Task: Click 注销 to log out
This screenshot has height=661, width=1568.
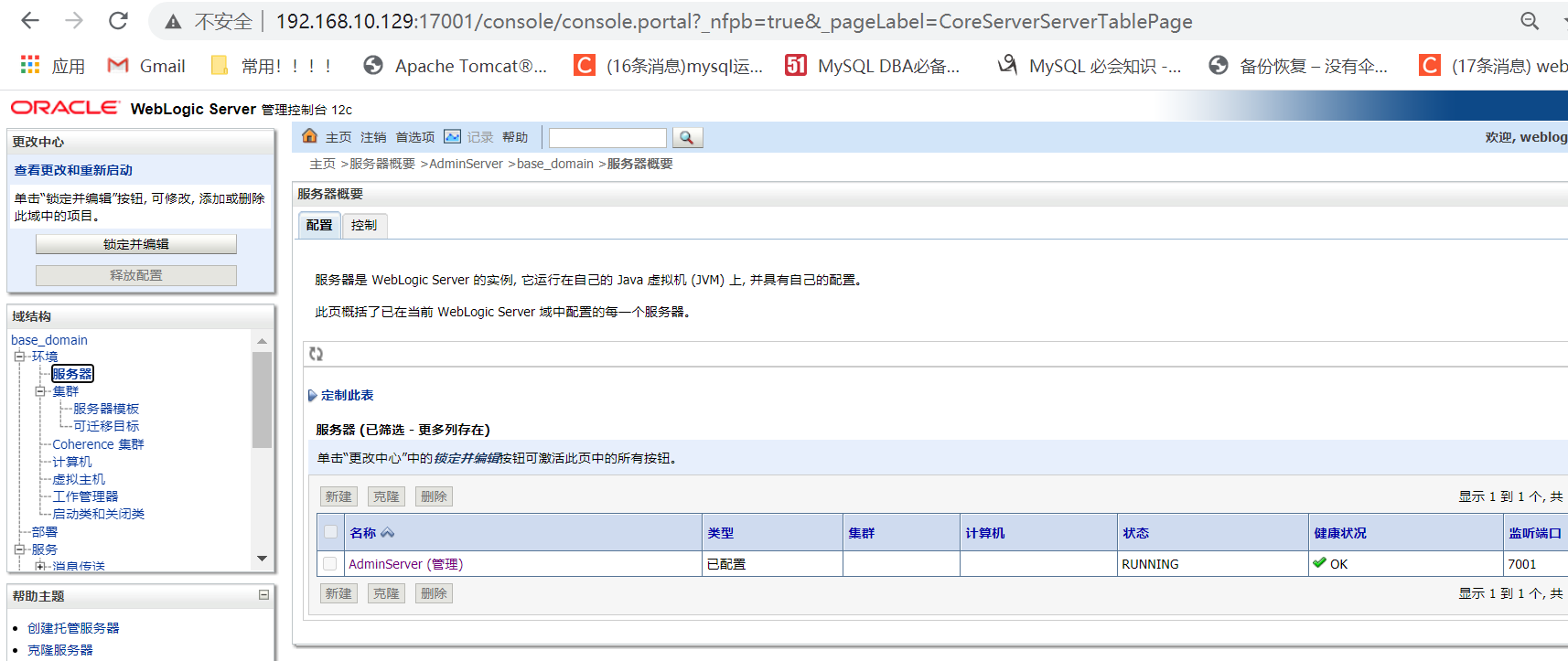Action: point(373,137)
